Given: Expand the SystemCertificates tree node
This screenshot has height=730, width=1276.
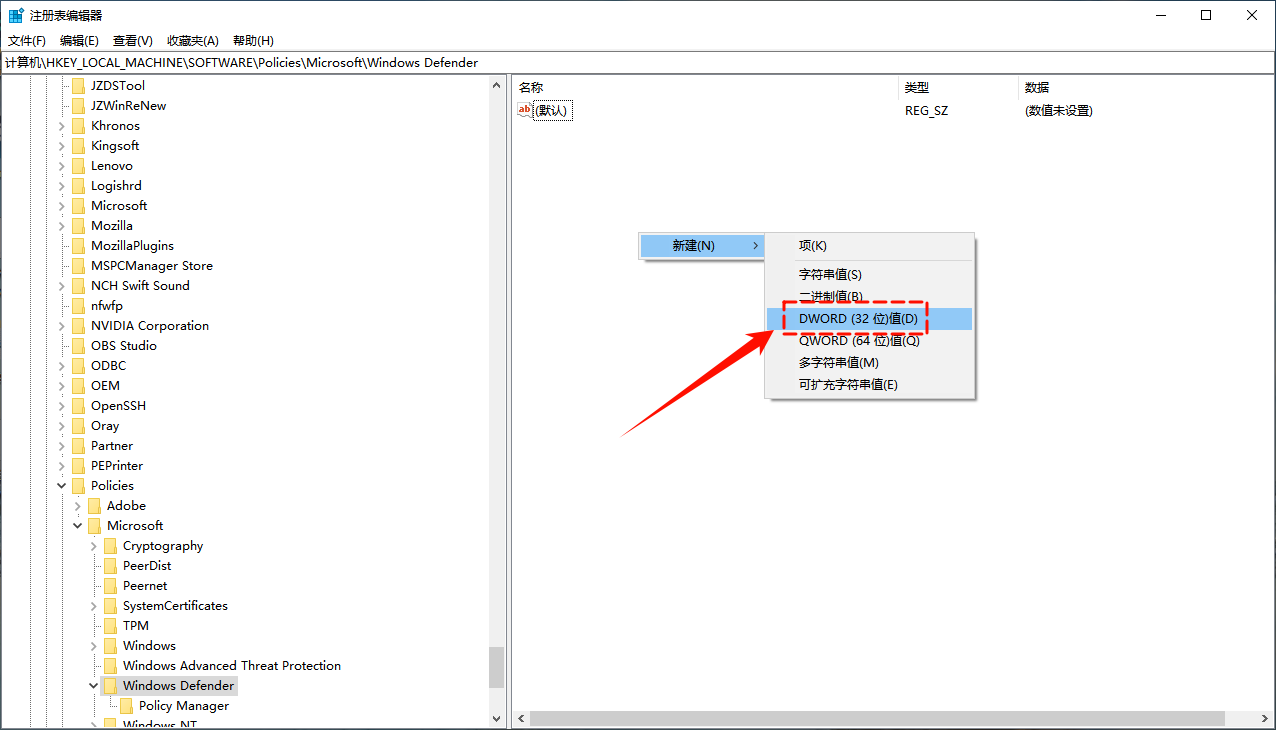Looking at the screenshot, I should 93,605.
